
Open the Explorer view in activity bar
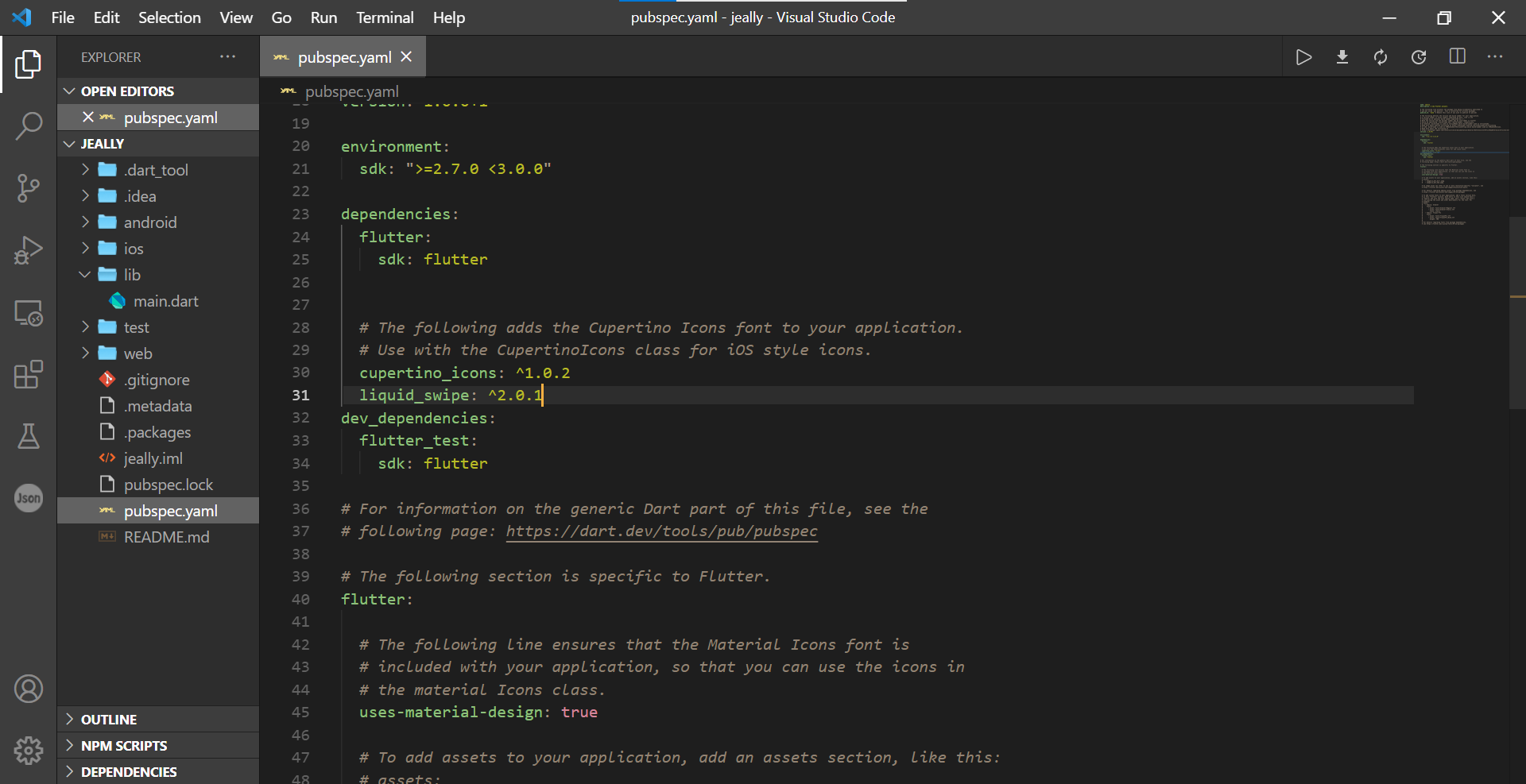click(x=29, y=64)
